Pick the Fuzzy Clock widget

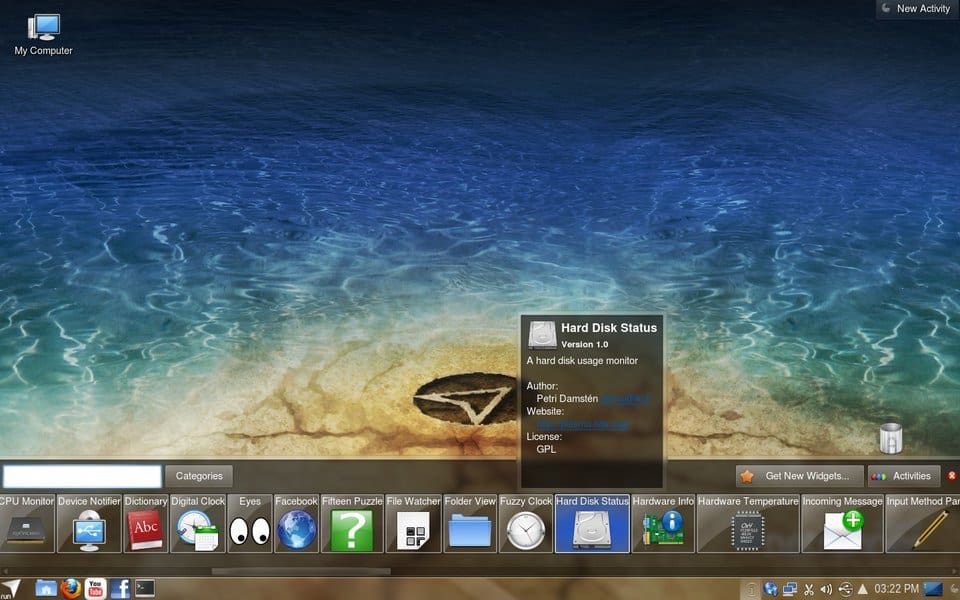pos(526,523)
